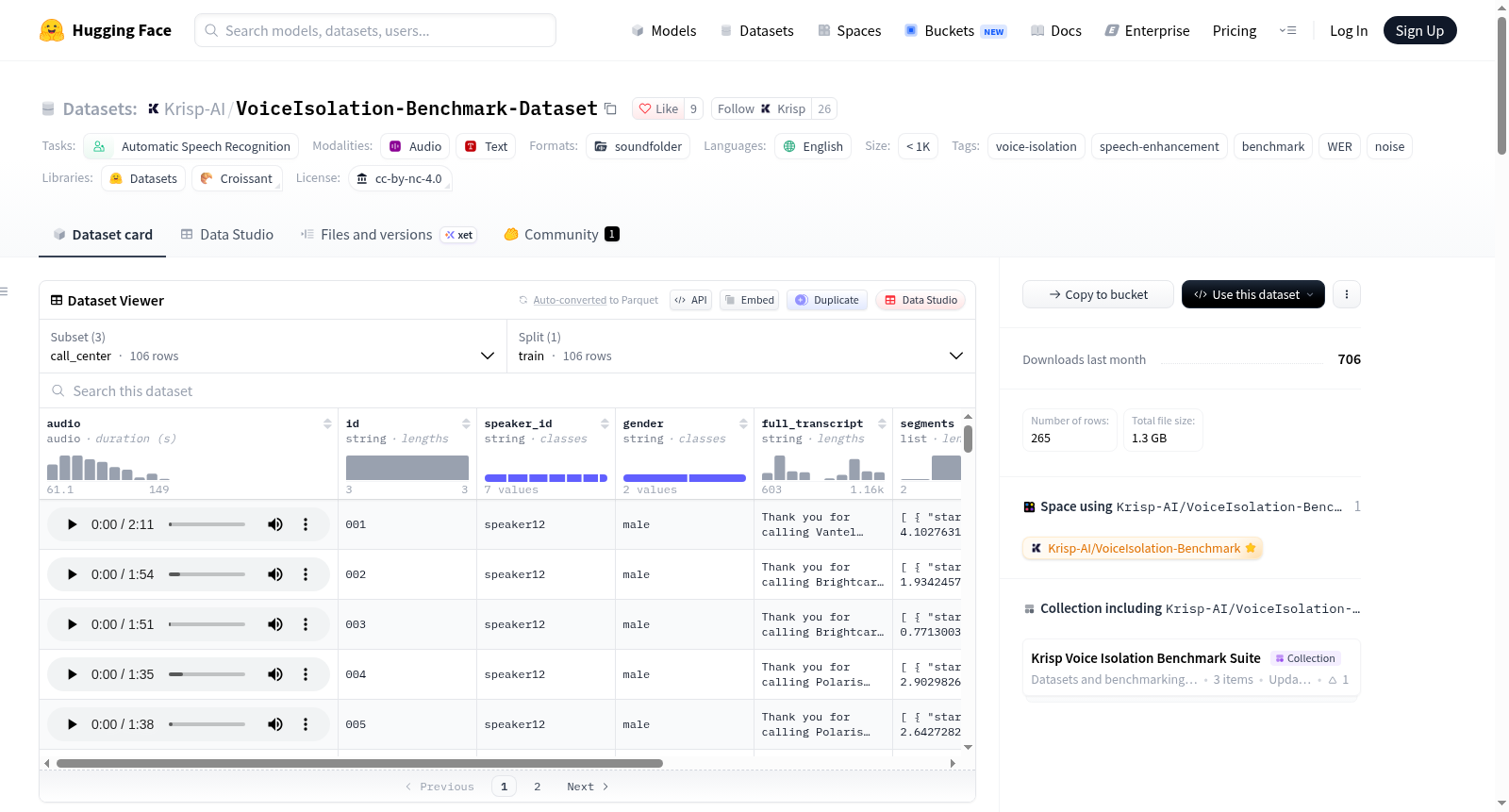
Task: Play audio for row 003
Action: [x=72, y=624]
